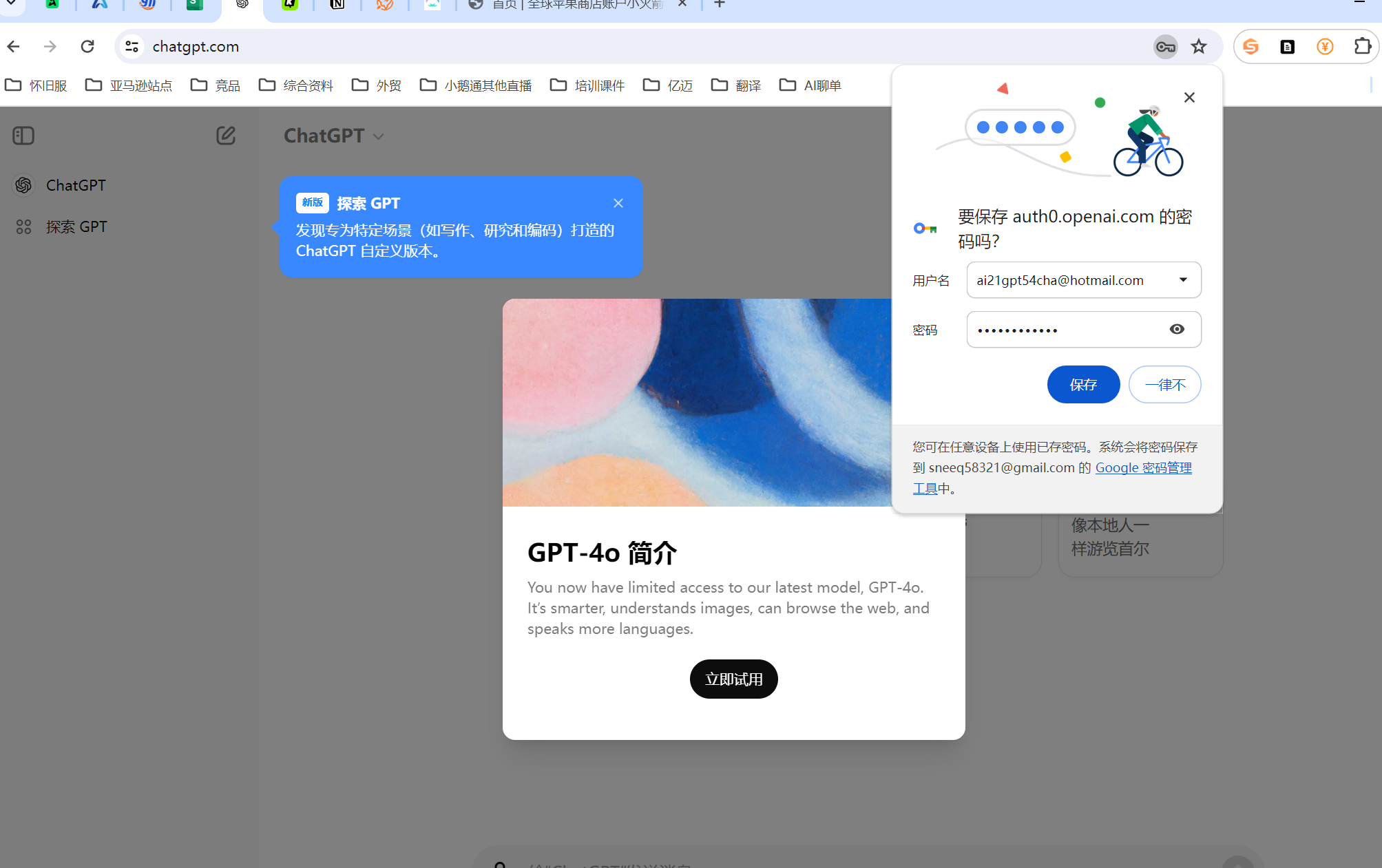Show the password with the eye icon
This screenshot has width=1382, height=868.
click(1177, 329)
